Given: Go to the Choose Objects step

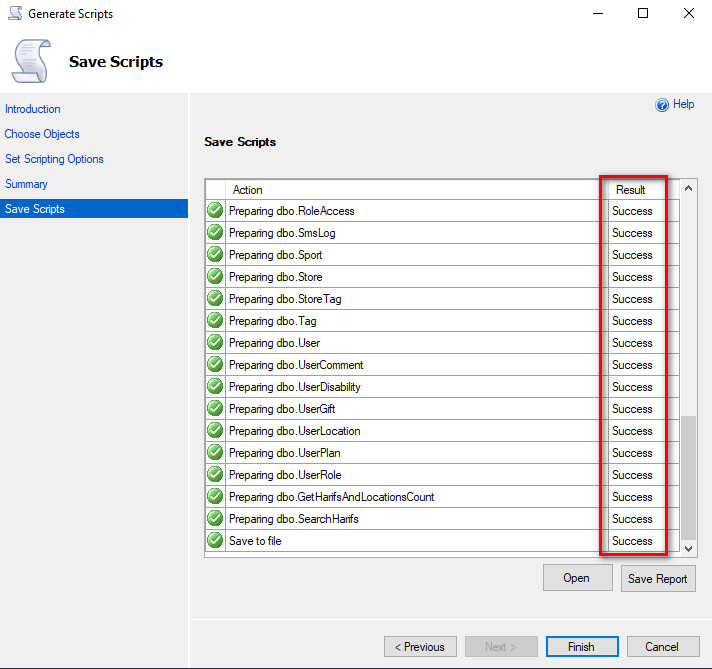Looking at the screenshot, I should click(x=42, y=134).
